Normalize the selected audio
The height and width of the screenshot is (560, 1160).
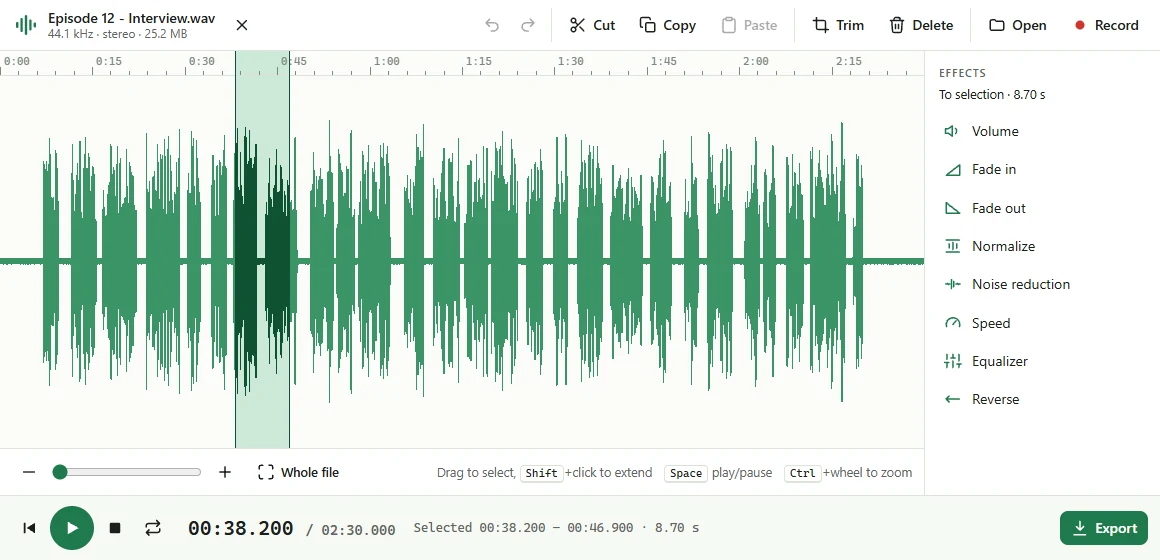pos(1042,246)
